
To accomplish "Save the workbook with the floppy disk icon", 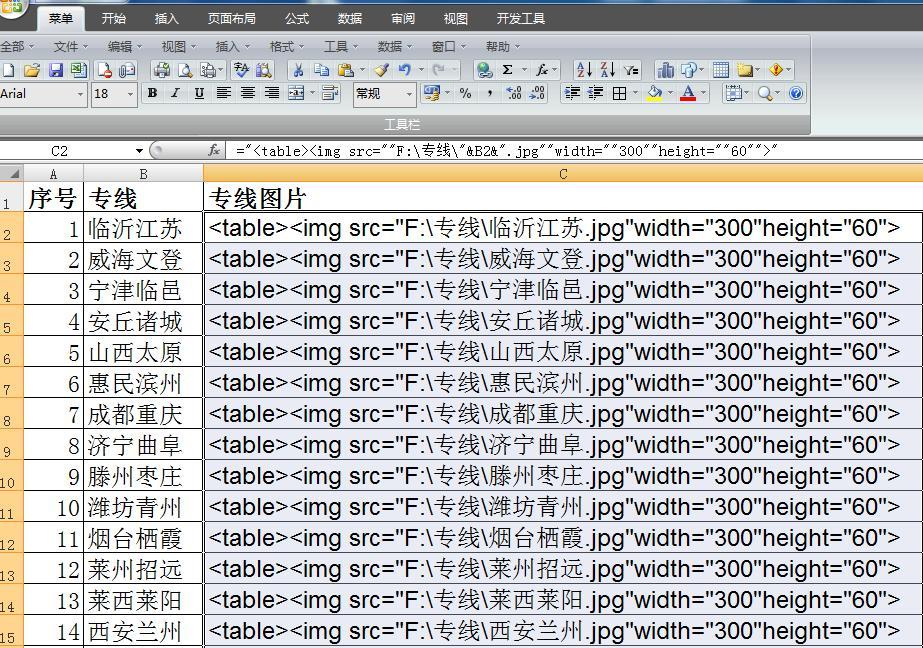I will (55, 70).
